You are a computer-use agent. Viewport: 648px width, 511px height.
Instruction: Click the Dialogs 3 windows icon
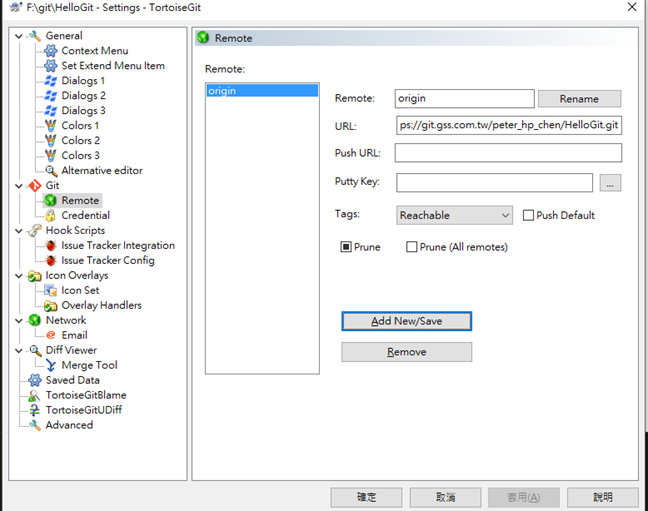click(x=50, y=110)
